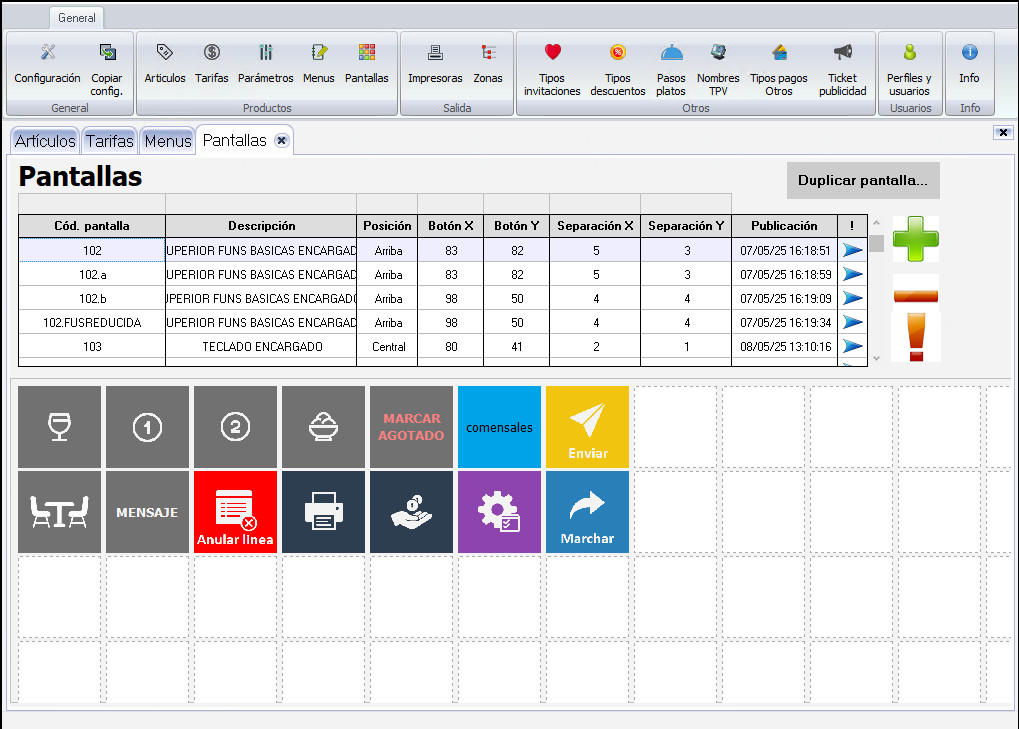This screenshot has width=1019, height=729.
Task: Click the Descripción column header
Action: click(x=261, y=226)
